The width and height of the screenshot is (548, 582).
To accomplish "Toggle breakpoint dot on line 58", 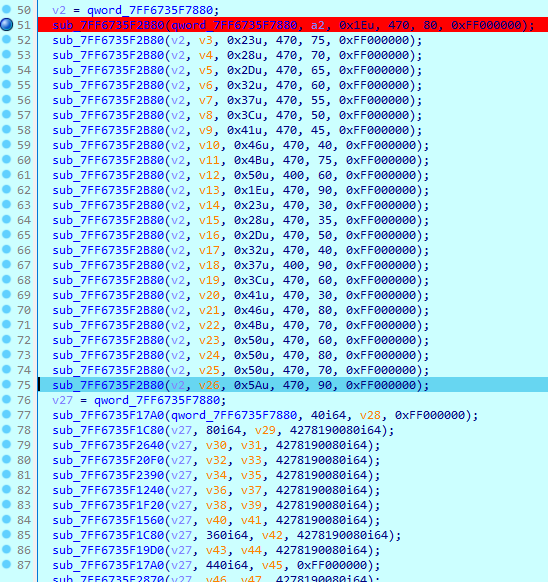I will [6, 129].
